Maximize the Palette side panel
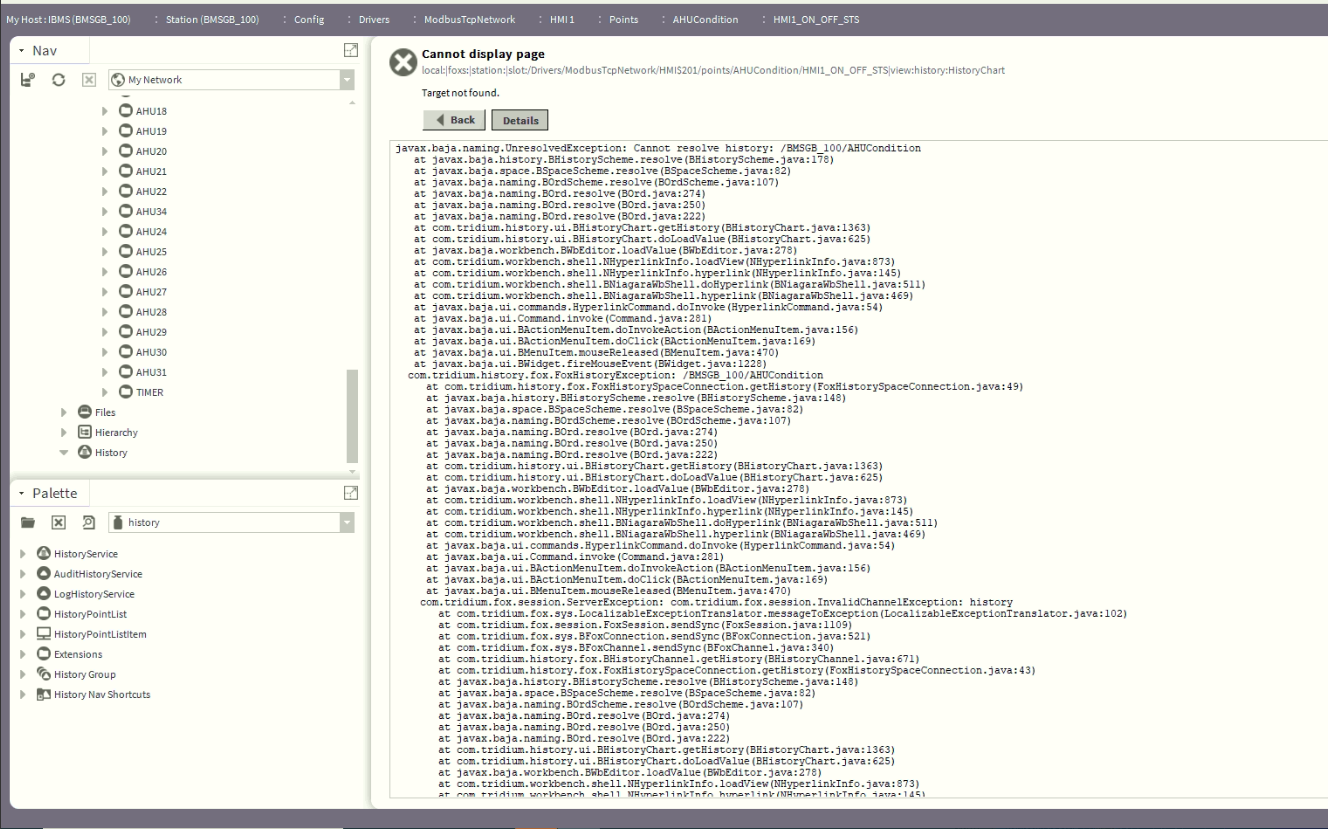Viewport: 1328px width, 829px height. click(x=350, y=492)
